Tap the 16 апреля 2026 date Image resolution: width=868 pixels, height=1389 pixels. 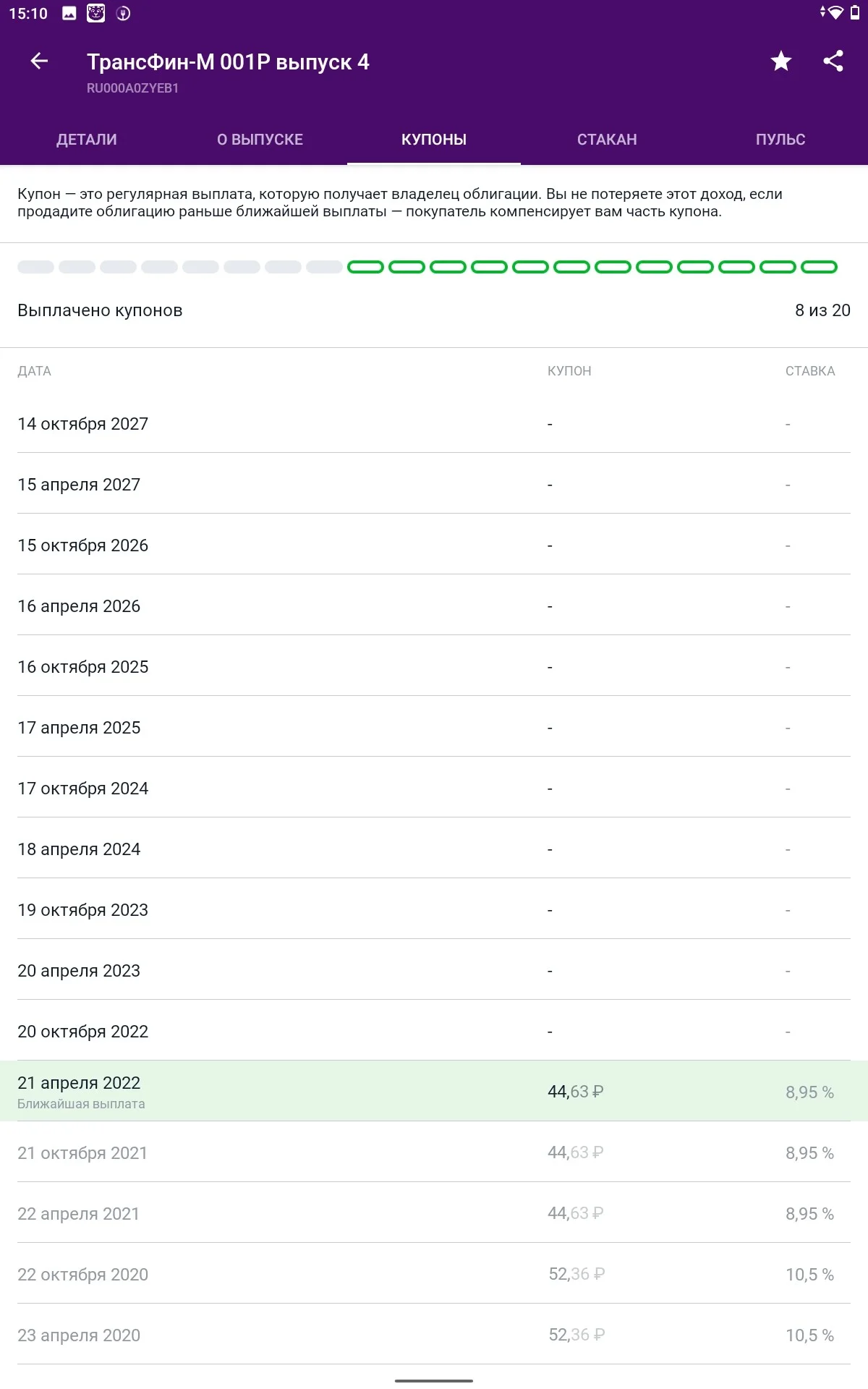(79, 606)
